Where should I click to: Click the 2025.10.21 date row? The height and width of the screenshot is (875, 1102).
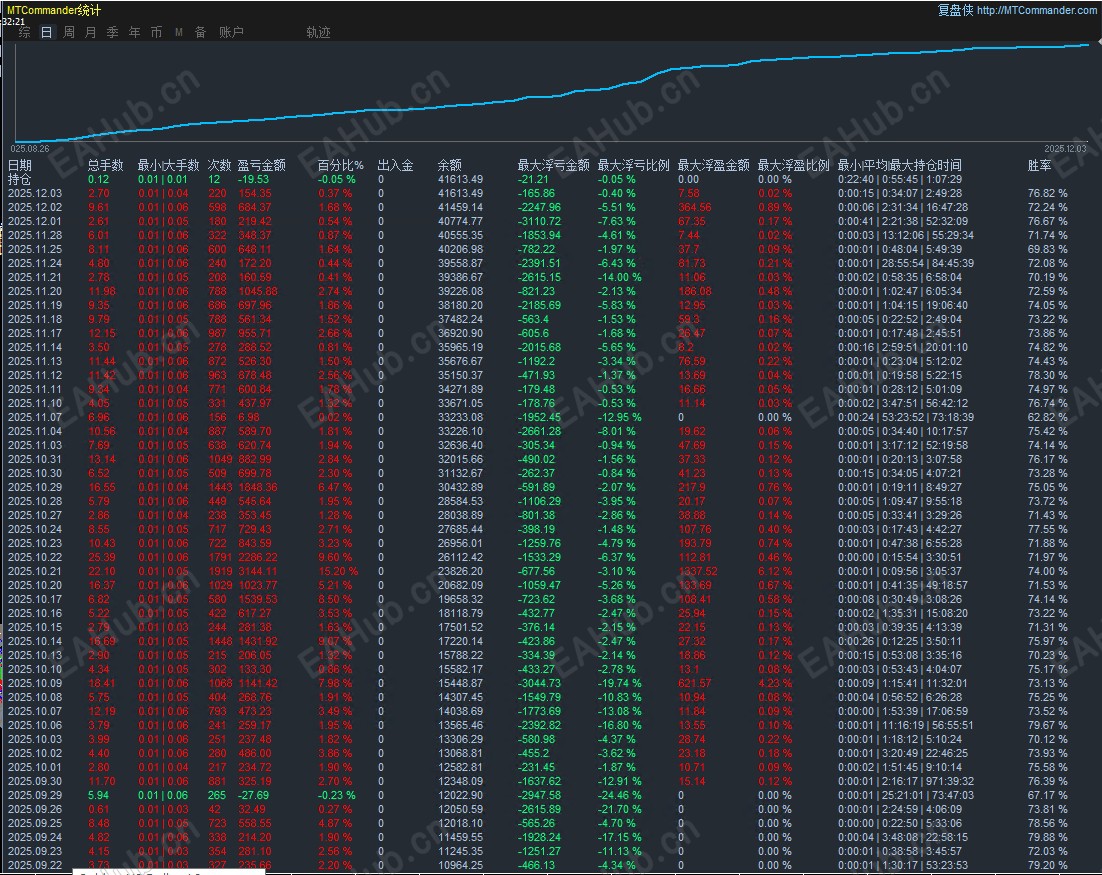[34, 571]
